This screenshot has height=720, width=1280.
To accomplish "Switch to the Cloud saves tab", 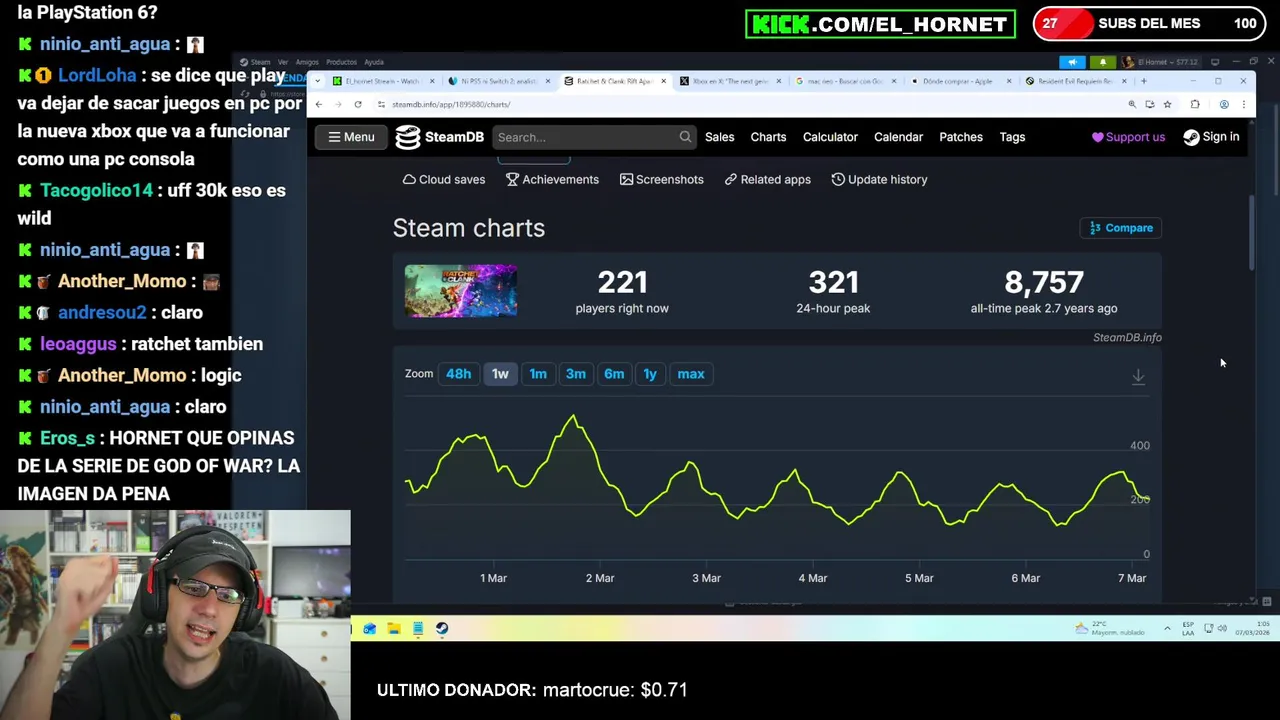I will 443,179.
